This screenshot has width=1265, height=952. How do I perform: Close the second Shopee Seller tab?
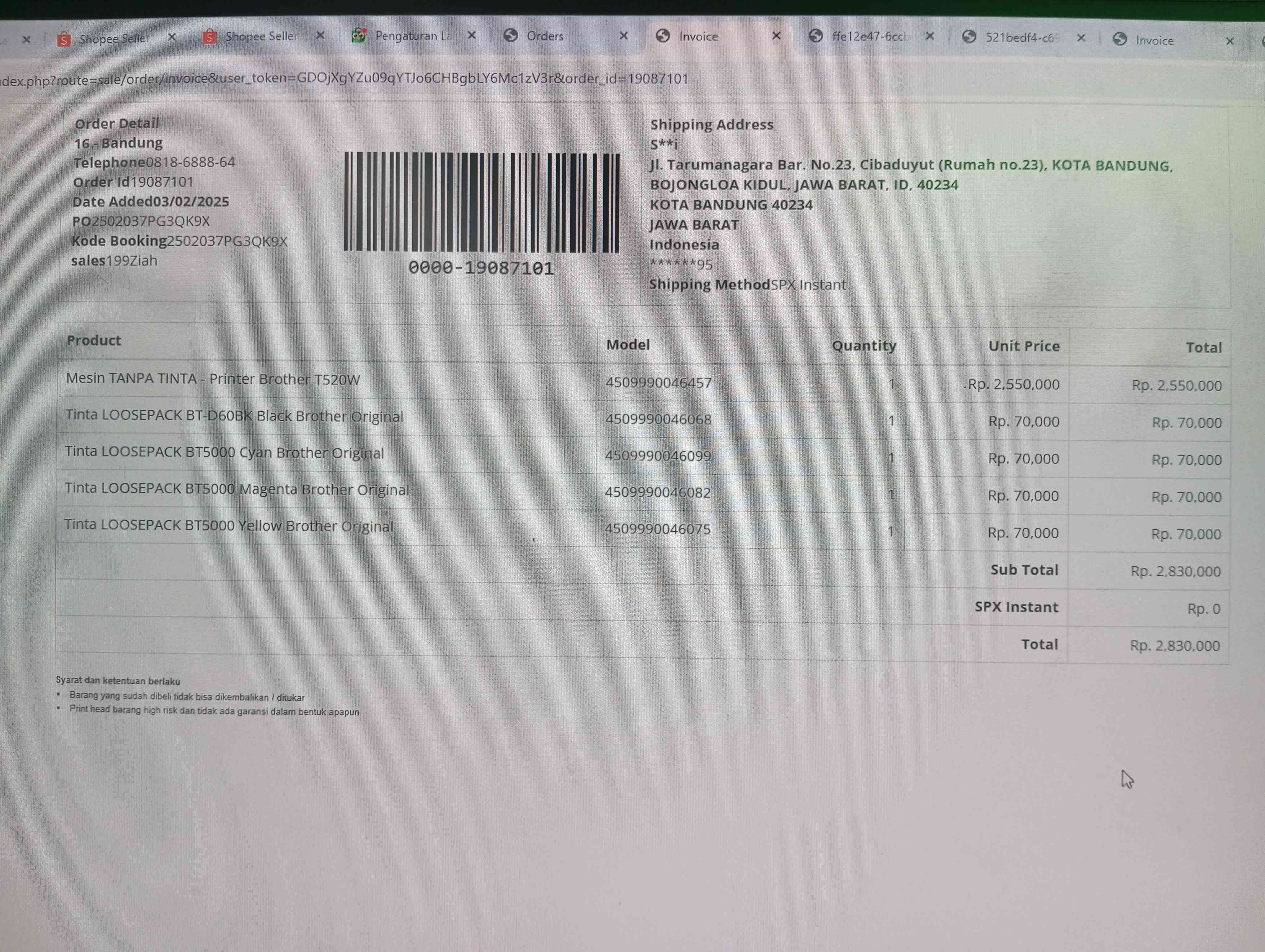[x=320, y=35]
